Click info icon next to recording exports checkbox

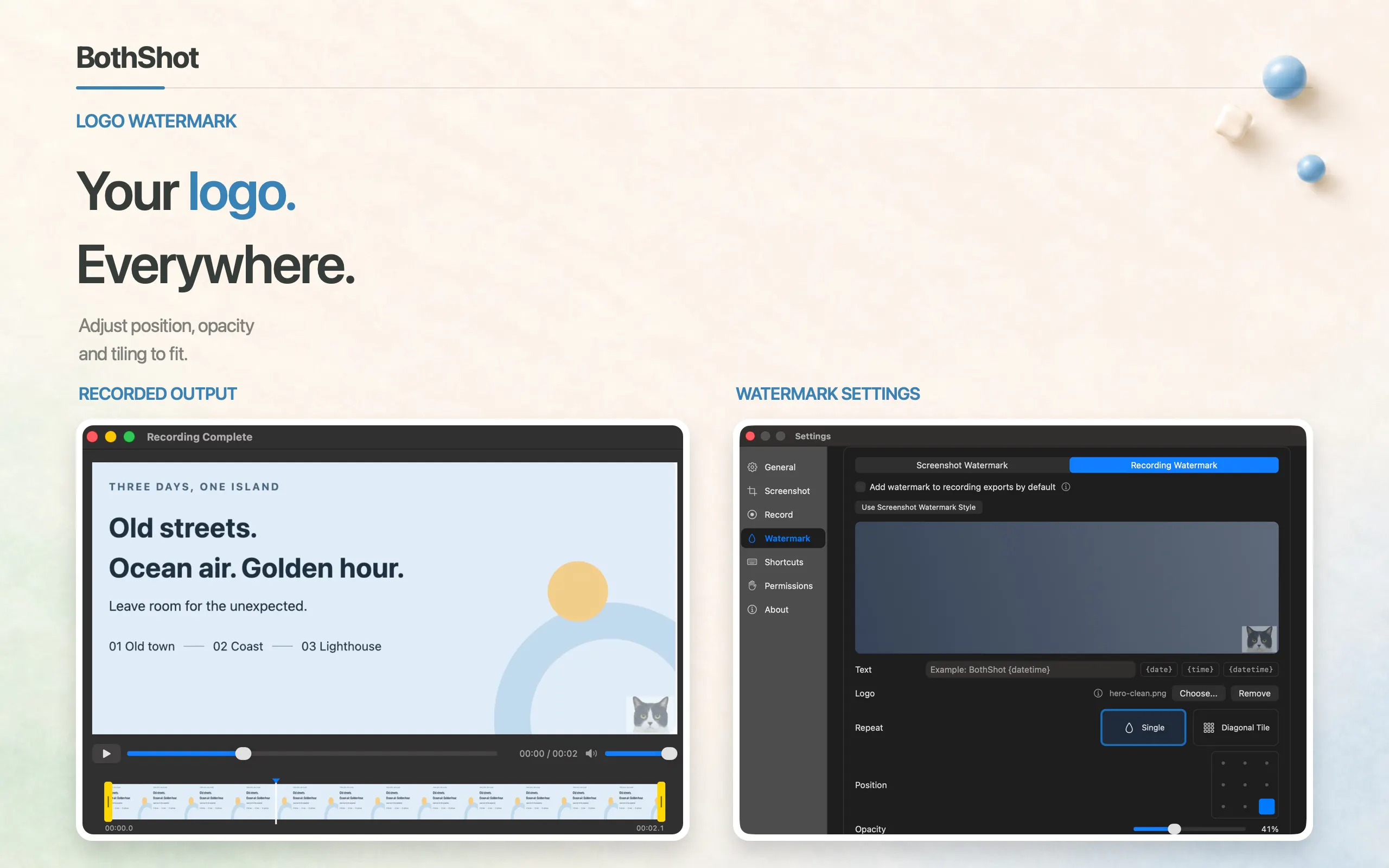[x=1066, y=487]
